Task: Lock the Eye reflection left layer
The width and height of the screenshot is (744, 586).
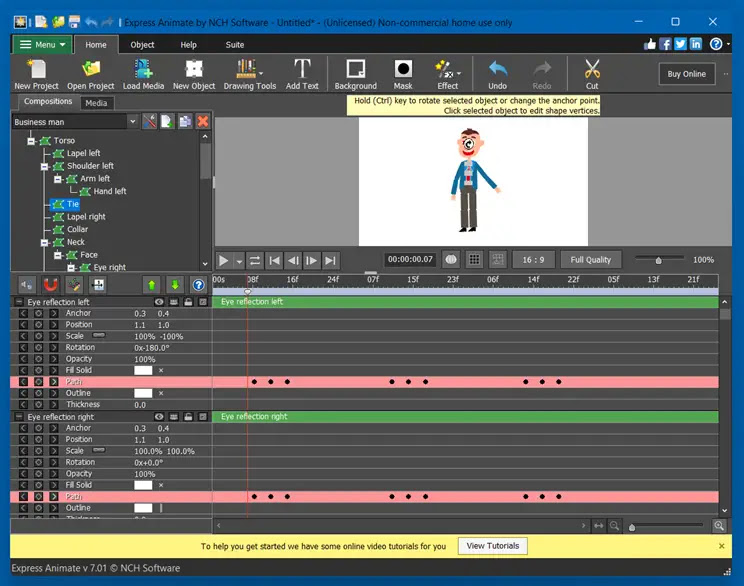Action: pyautogui.click(x=188, y=302)
